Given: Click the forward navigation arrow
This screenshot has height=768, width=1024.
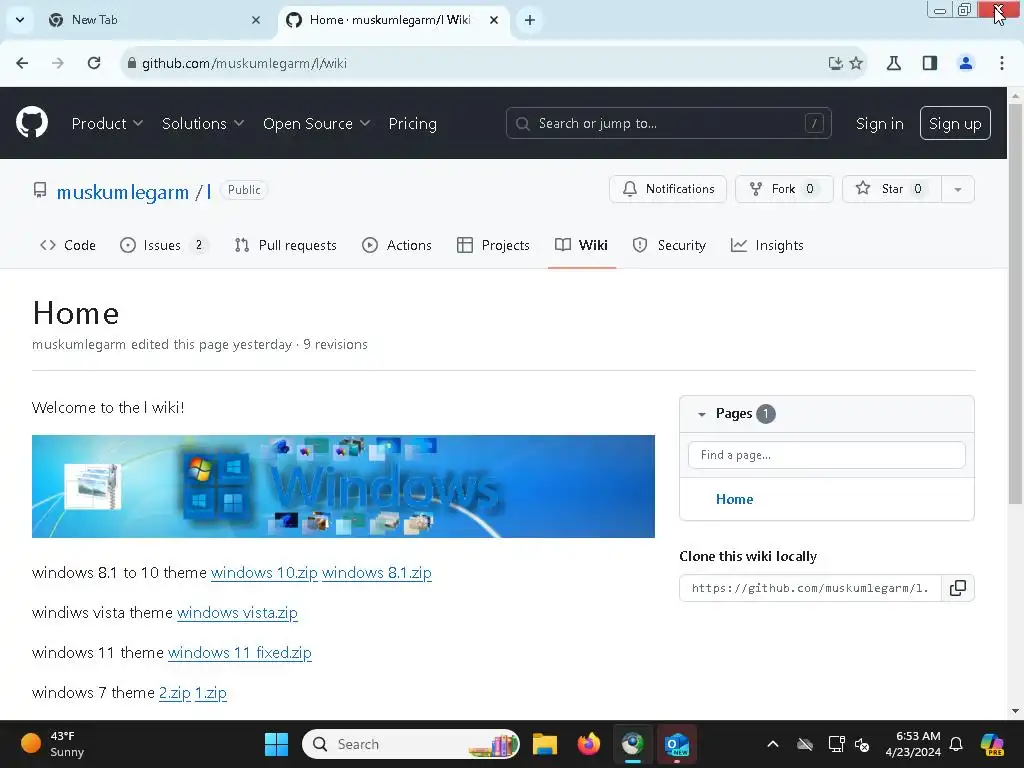Looking at the screenshot, I should (x=58, y=63).
